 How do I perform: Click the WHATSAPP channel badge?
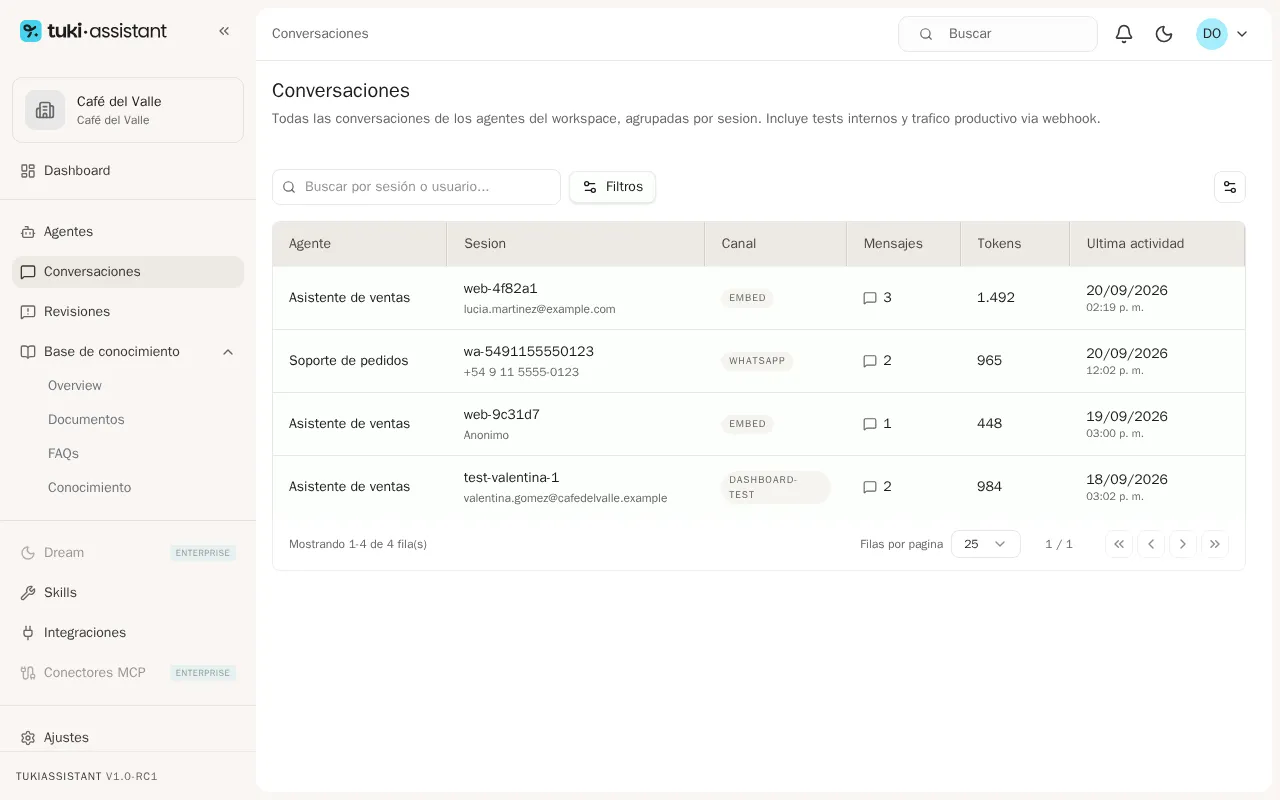tap(757, 361)
